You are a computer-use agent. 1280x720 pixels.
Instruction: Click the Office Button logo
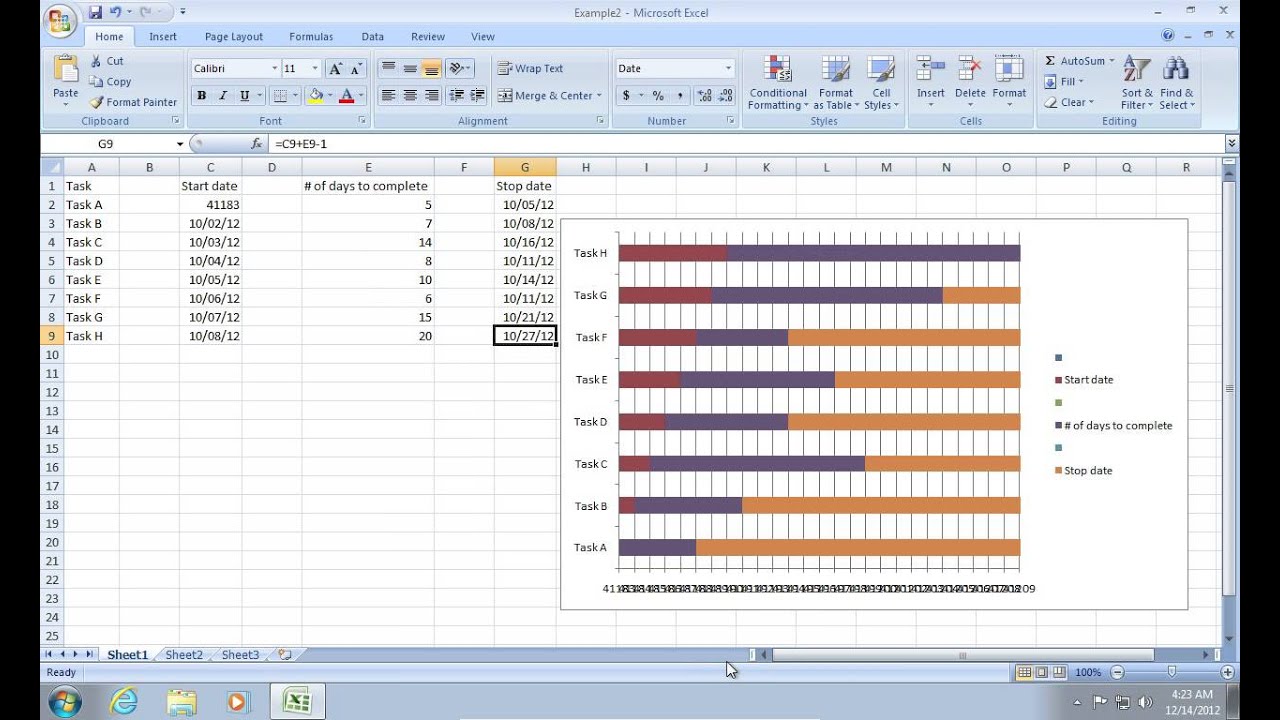click(x=61, y=20)
